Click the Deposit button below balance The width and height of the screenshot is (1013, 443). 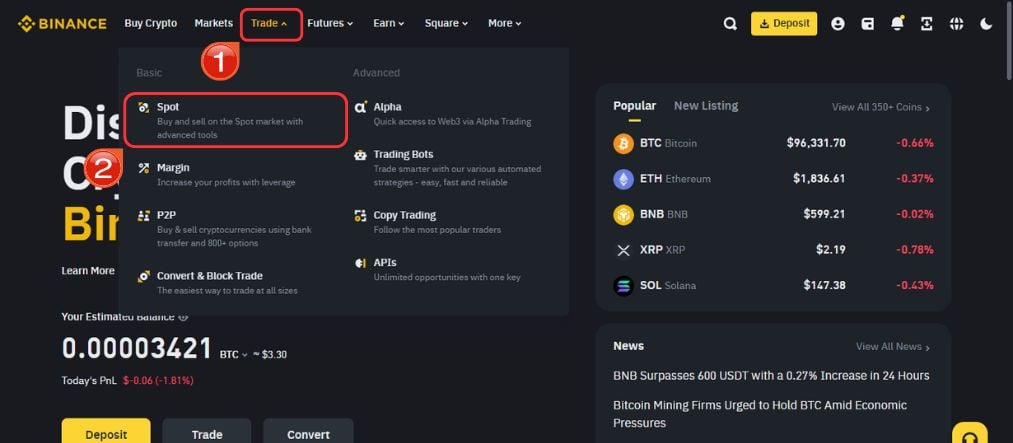pyautogui.click(x=106, y=431)
